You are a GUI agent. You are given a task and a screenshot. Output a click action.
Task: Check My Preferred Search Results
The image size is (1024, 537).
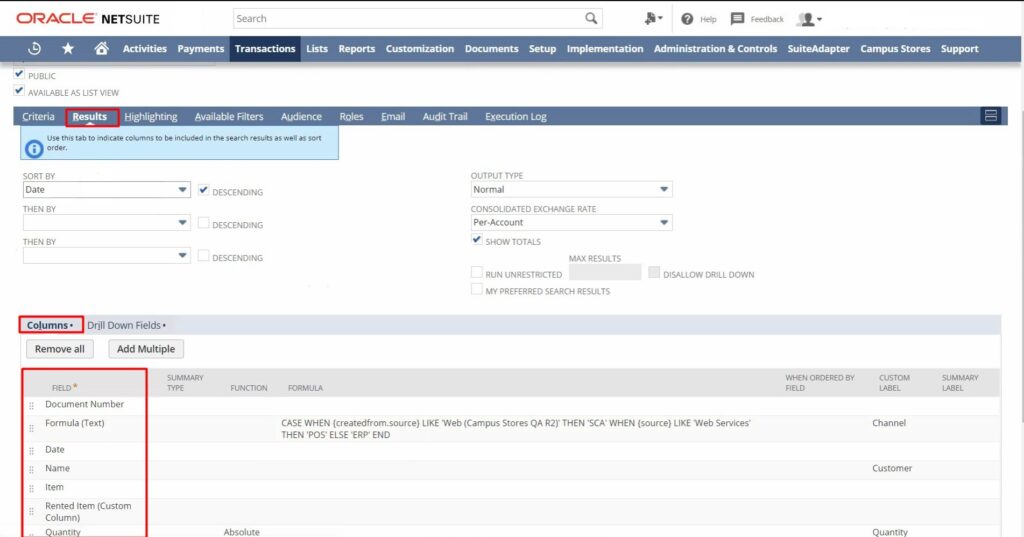click(477, 289)
